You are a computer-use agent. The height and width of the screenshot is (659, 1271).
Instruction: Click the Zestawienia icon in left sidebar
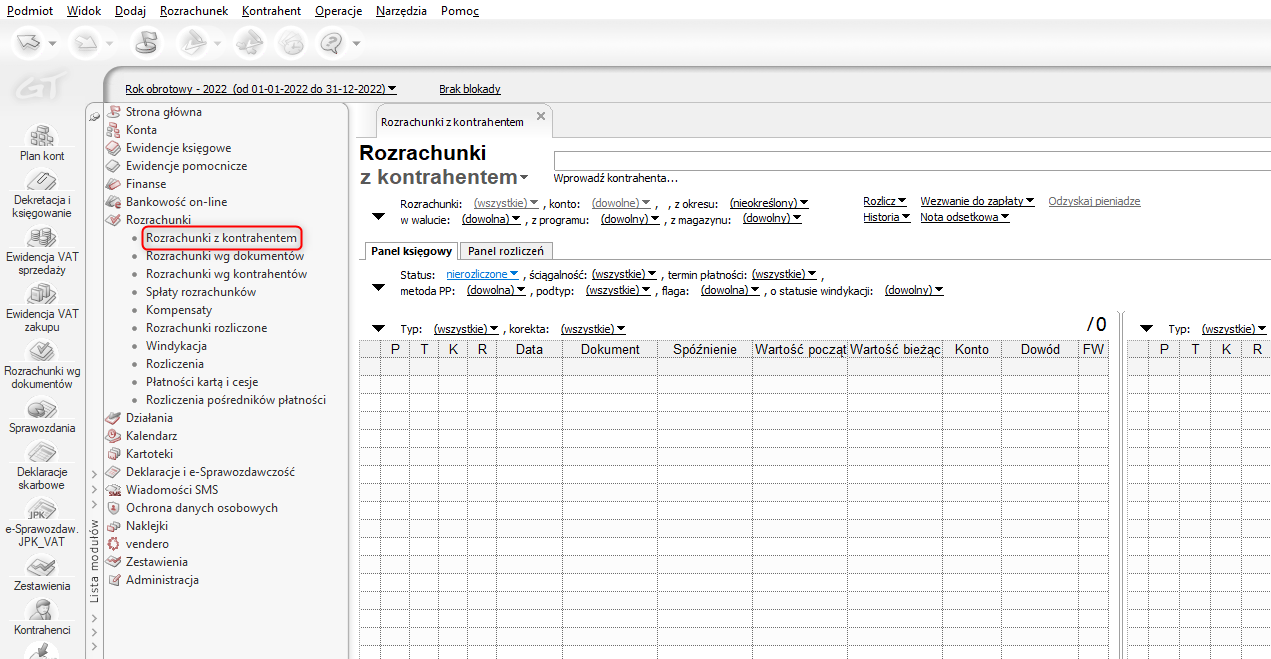(42, 568)
